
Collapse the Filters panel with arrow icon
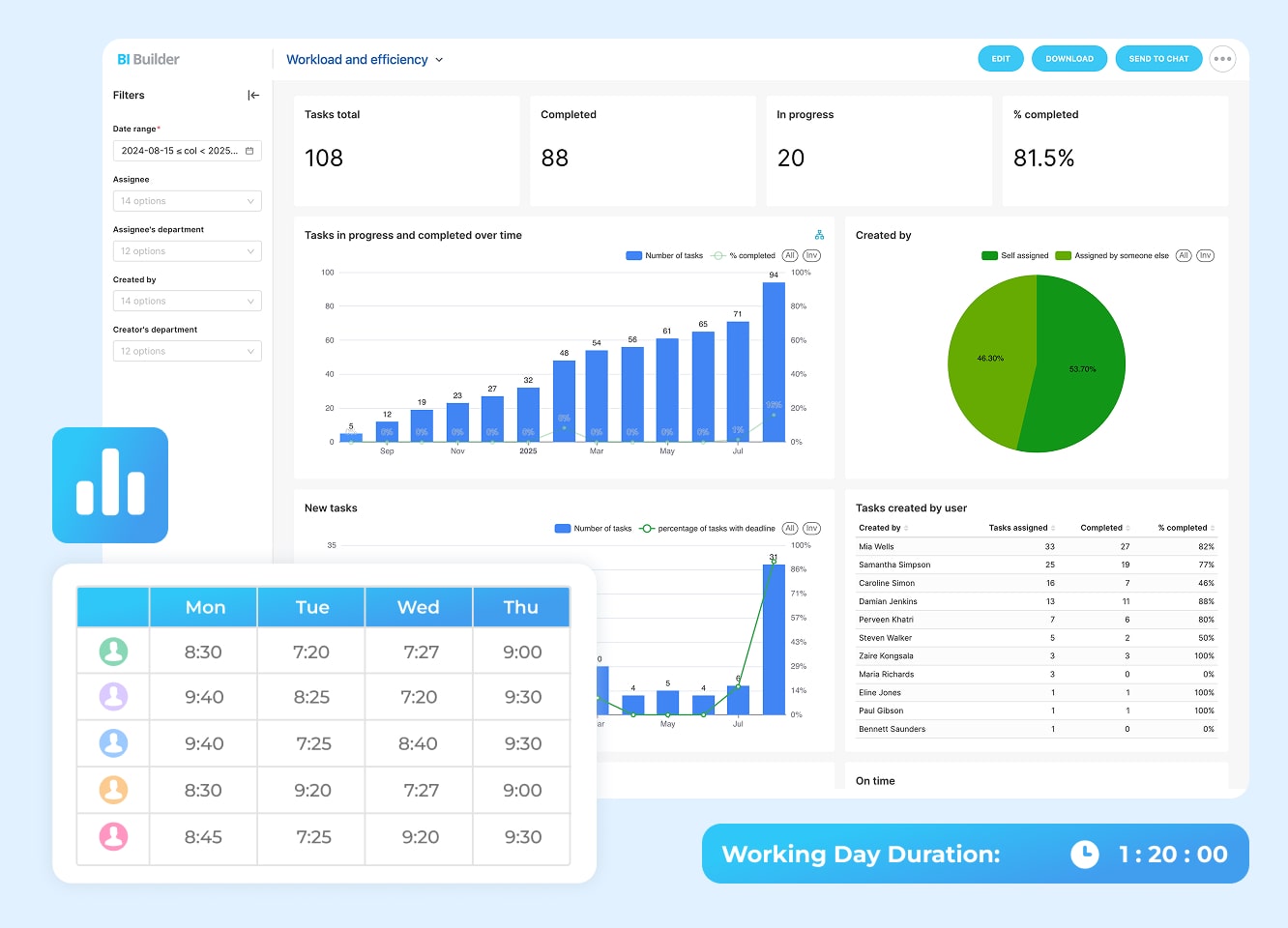coord(253,95)
